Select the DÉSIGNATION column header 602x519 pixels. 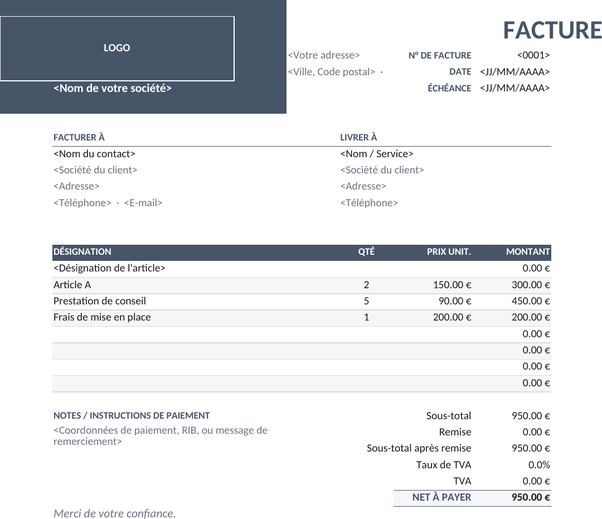coord(82,252)
